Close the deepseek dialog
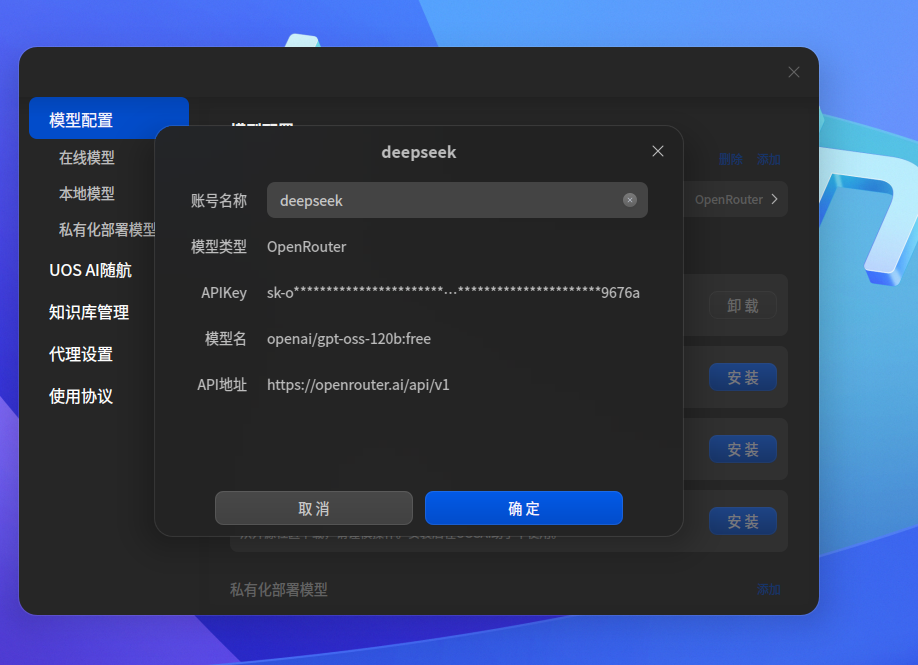 coord(658,151)
